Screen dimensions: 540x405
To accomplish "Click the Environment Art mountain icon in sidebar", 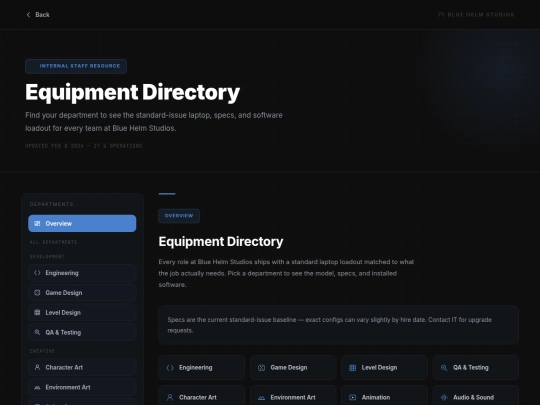I will pos(37,387).
